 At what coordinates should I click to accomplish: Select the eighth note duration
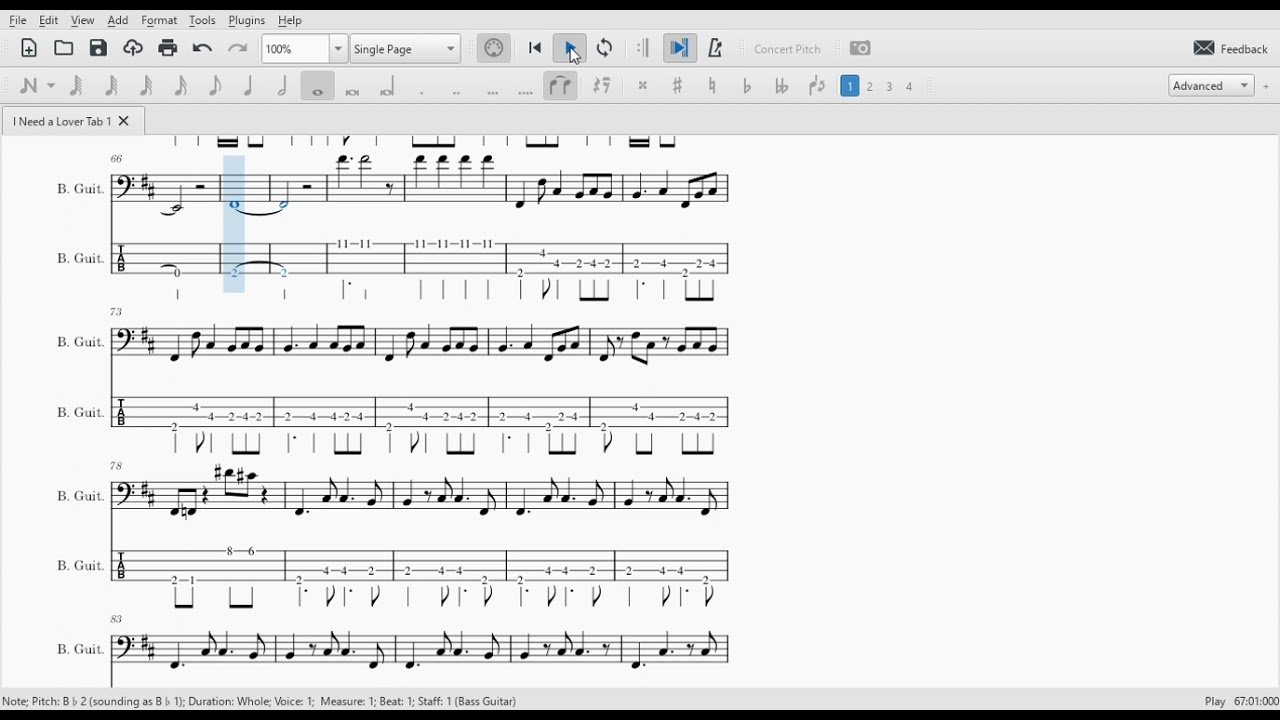(x=215, y=86)
